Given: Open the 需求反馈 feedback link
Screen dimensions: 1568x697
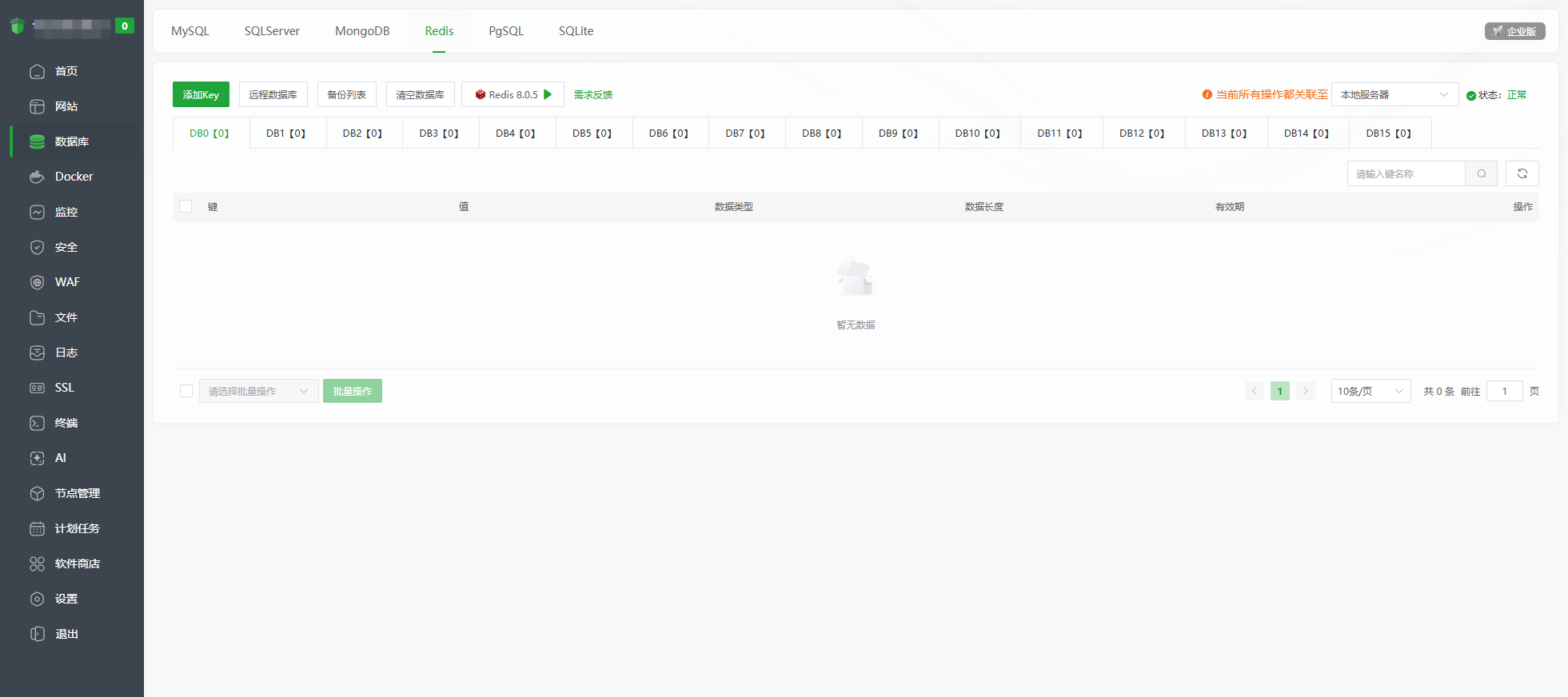Looking at the screenshot, I should tap(593, 94).
